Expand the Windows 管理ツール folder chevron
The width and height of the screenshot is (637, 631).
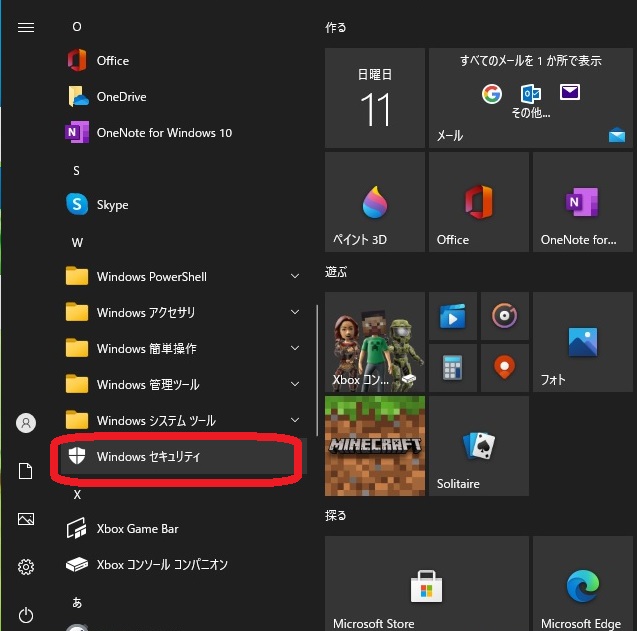coord(295,384)
